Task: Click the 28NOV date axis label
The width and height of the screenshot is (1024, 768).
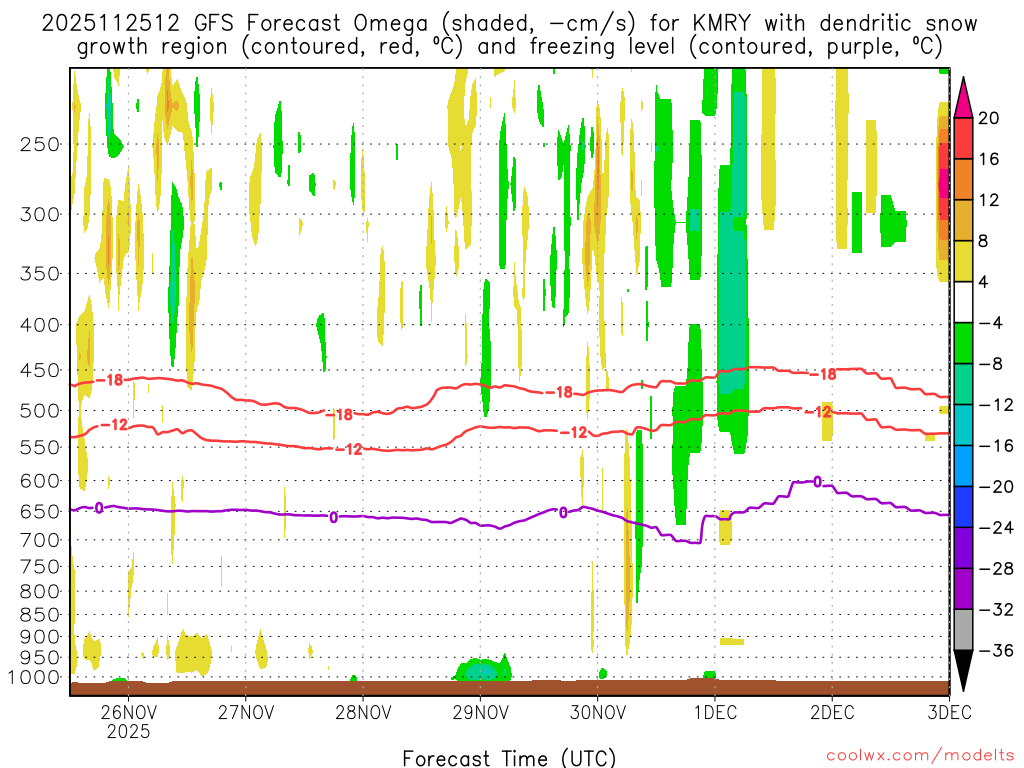Action: point(363,712)
